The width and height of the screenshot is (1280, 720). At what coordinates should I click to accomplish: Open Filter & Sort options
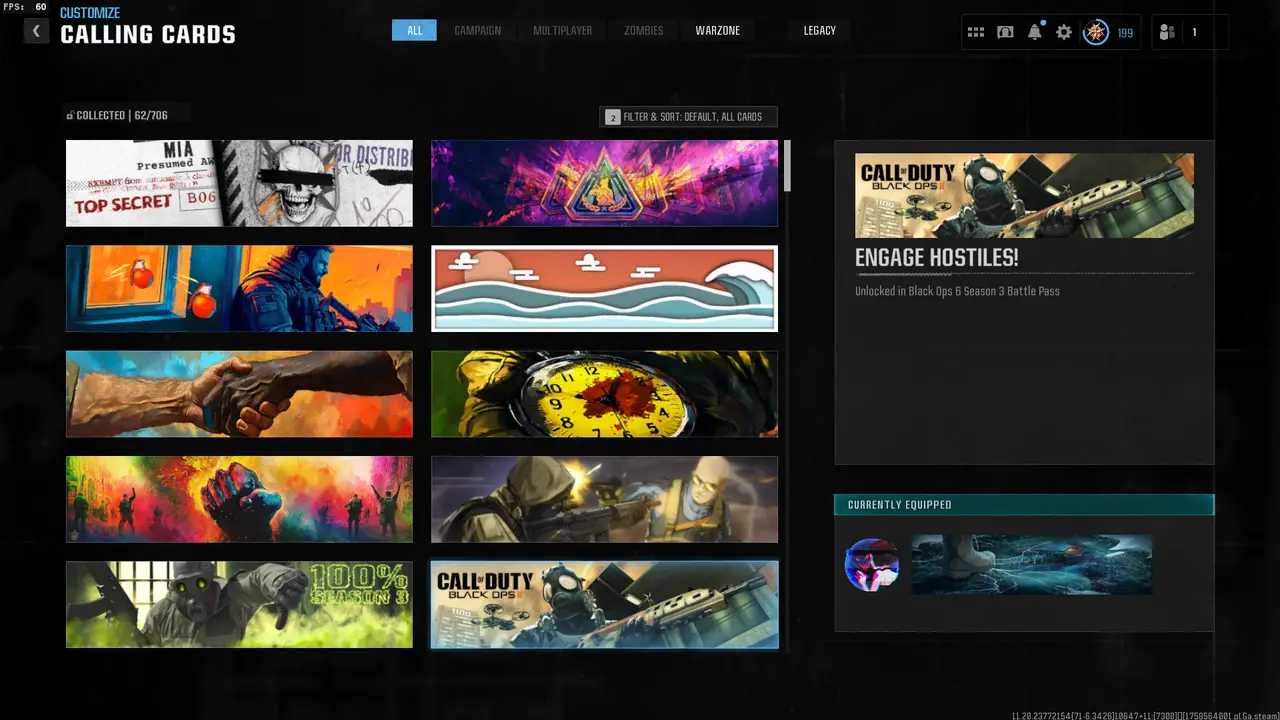[688, 117]
